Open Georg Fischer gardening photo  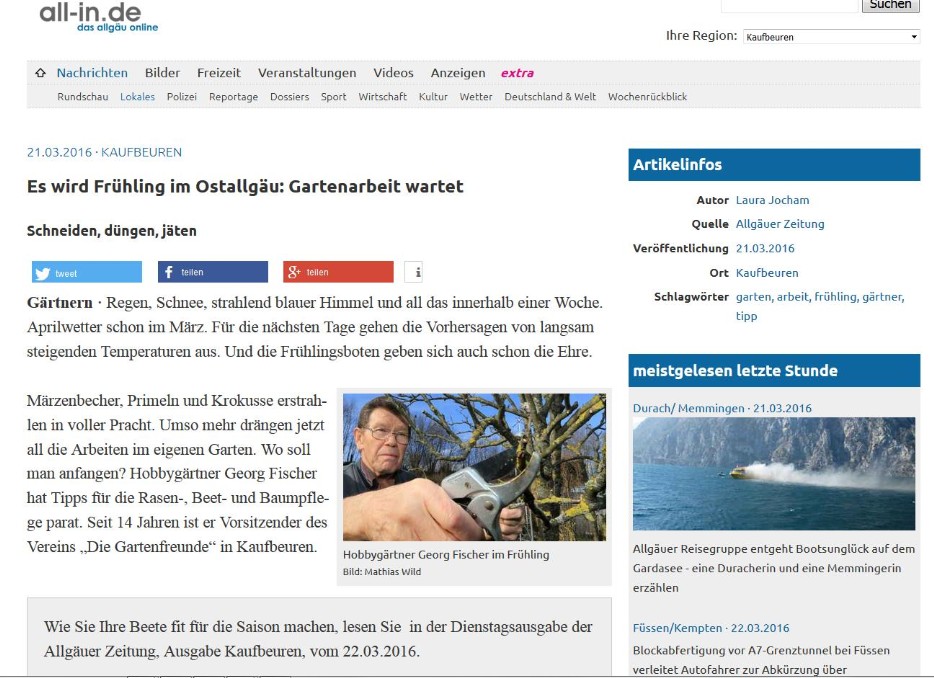474,467
